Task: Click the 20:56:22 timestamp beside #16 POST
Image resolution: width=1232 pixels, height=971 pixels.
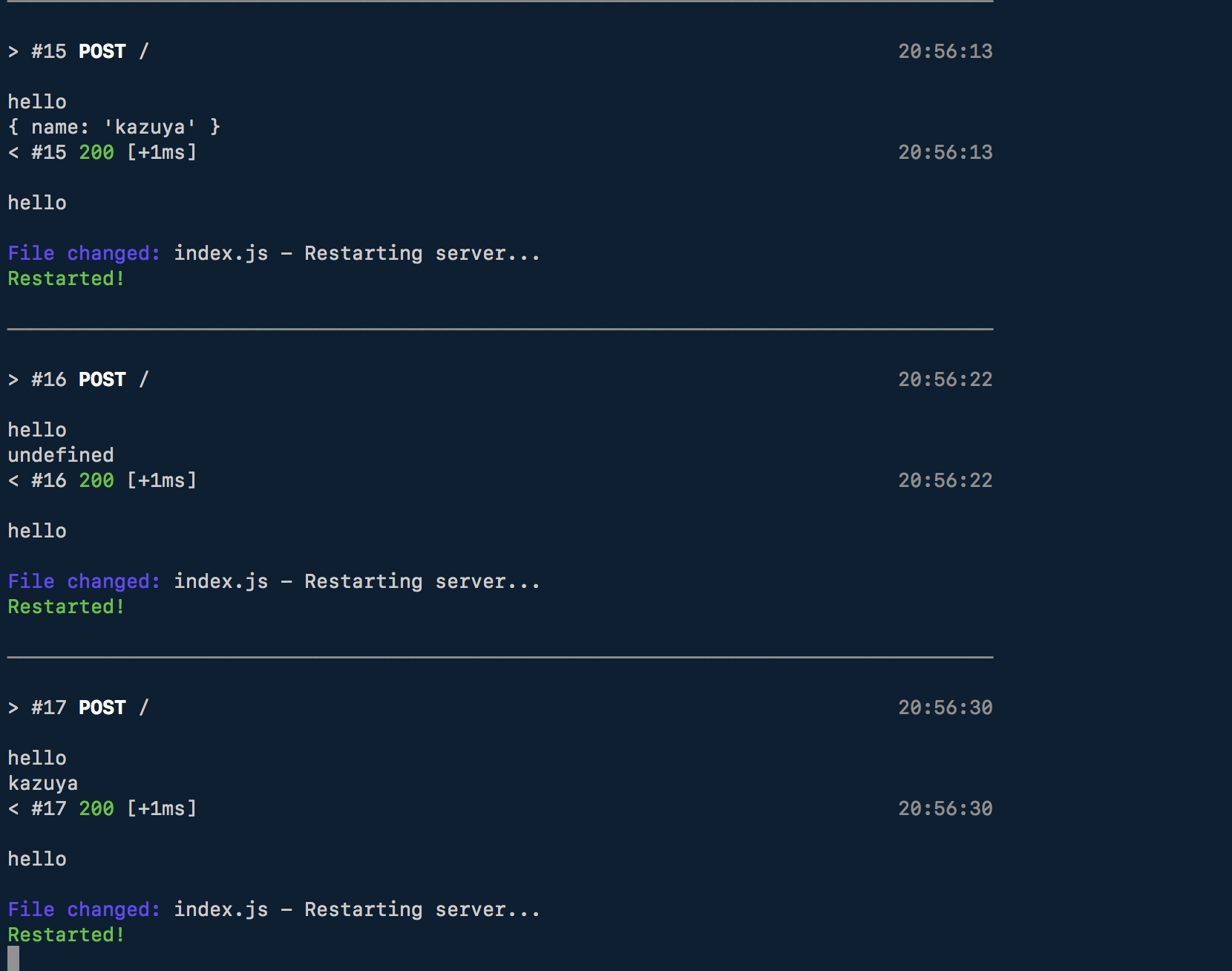Action: point(945,379)
